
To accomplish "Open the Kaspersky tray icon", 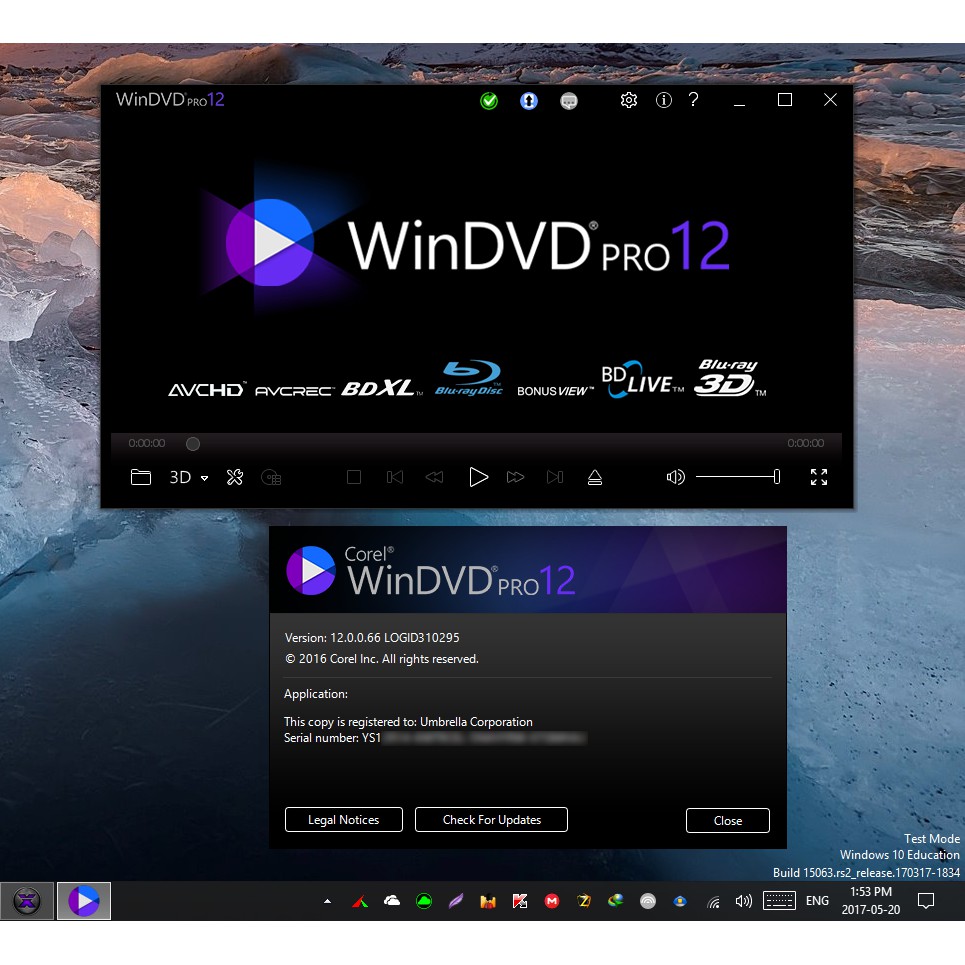I will click(520, 902).
